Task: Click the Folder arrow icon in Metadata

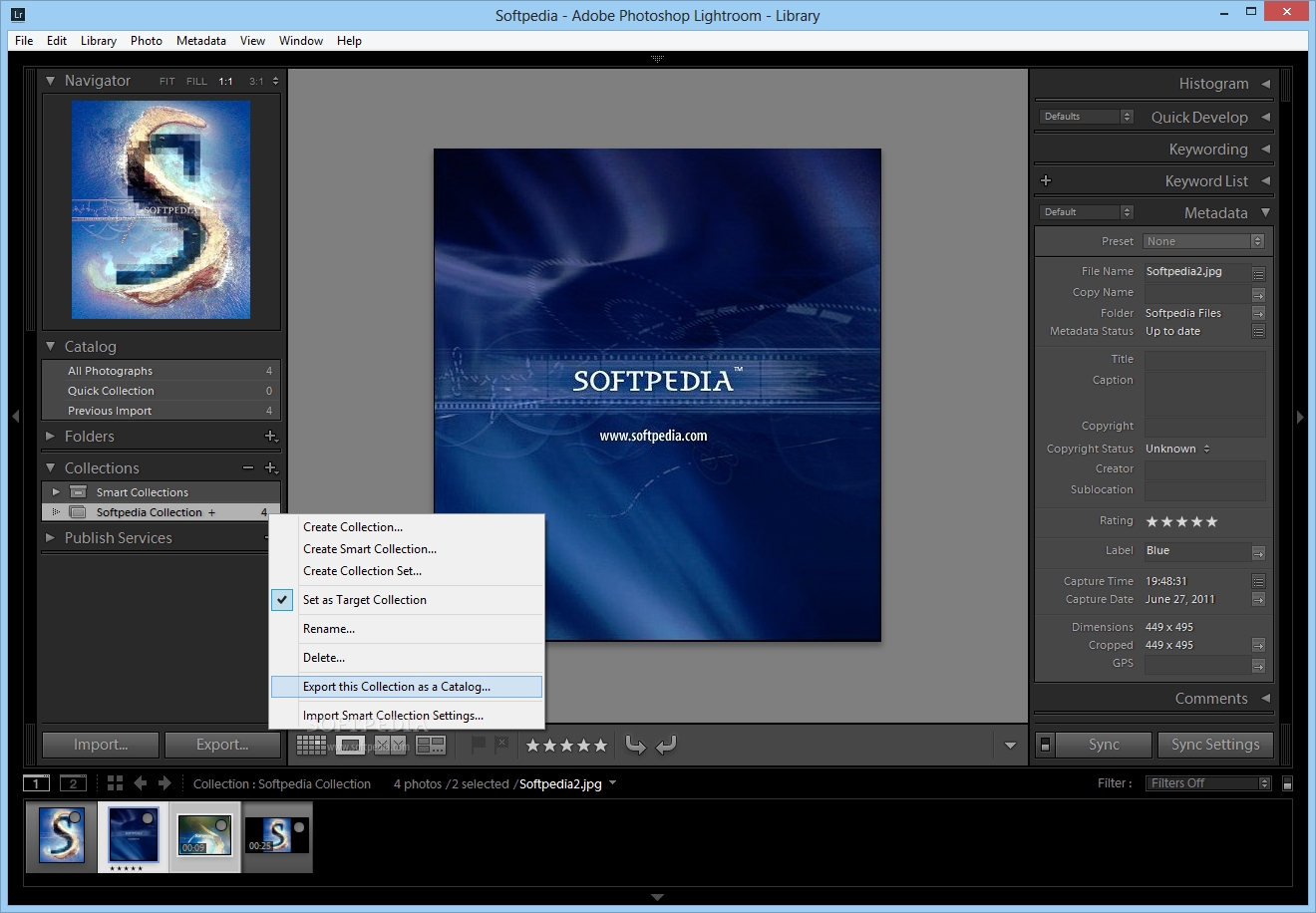Action: (x=1258, y=313)
